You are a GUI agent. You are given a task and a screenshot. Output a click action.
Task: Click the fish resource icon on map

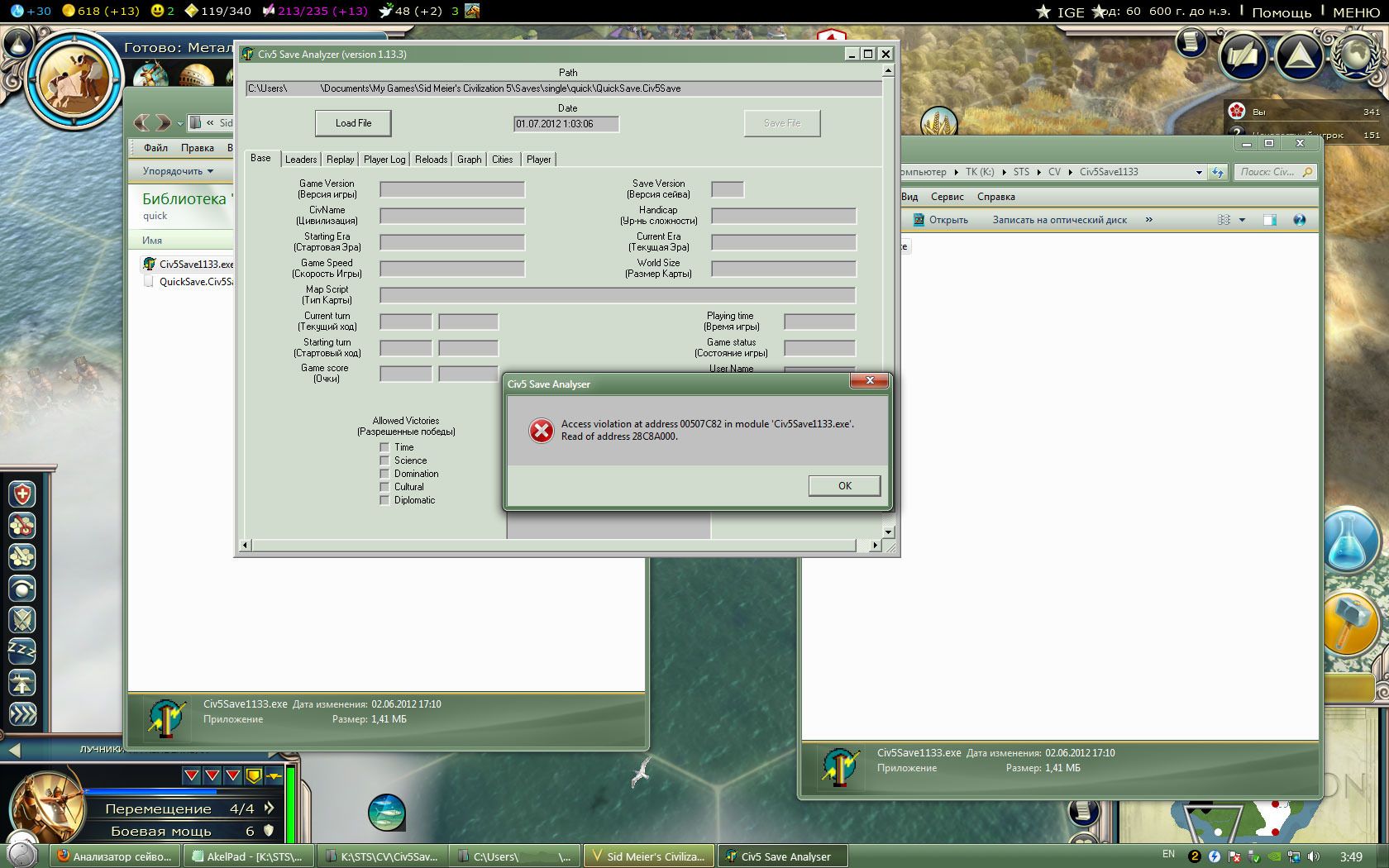(x=386, y=812)
